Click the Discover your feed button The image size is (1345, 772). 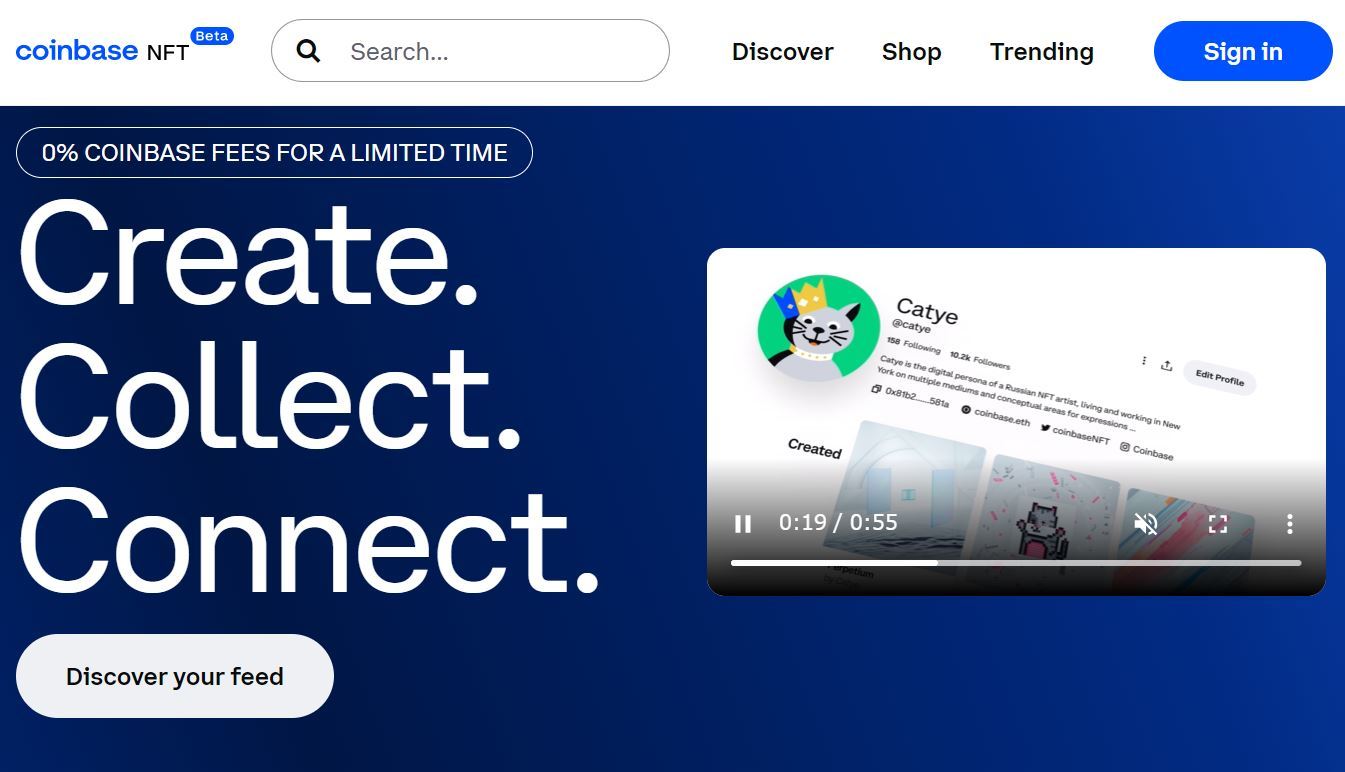175,676
